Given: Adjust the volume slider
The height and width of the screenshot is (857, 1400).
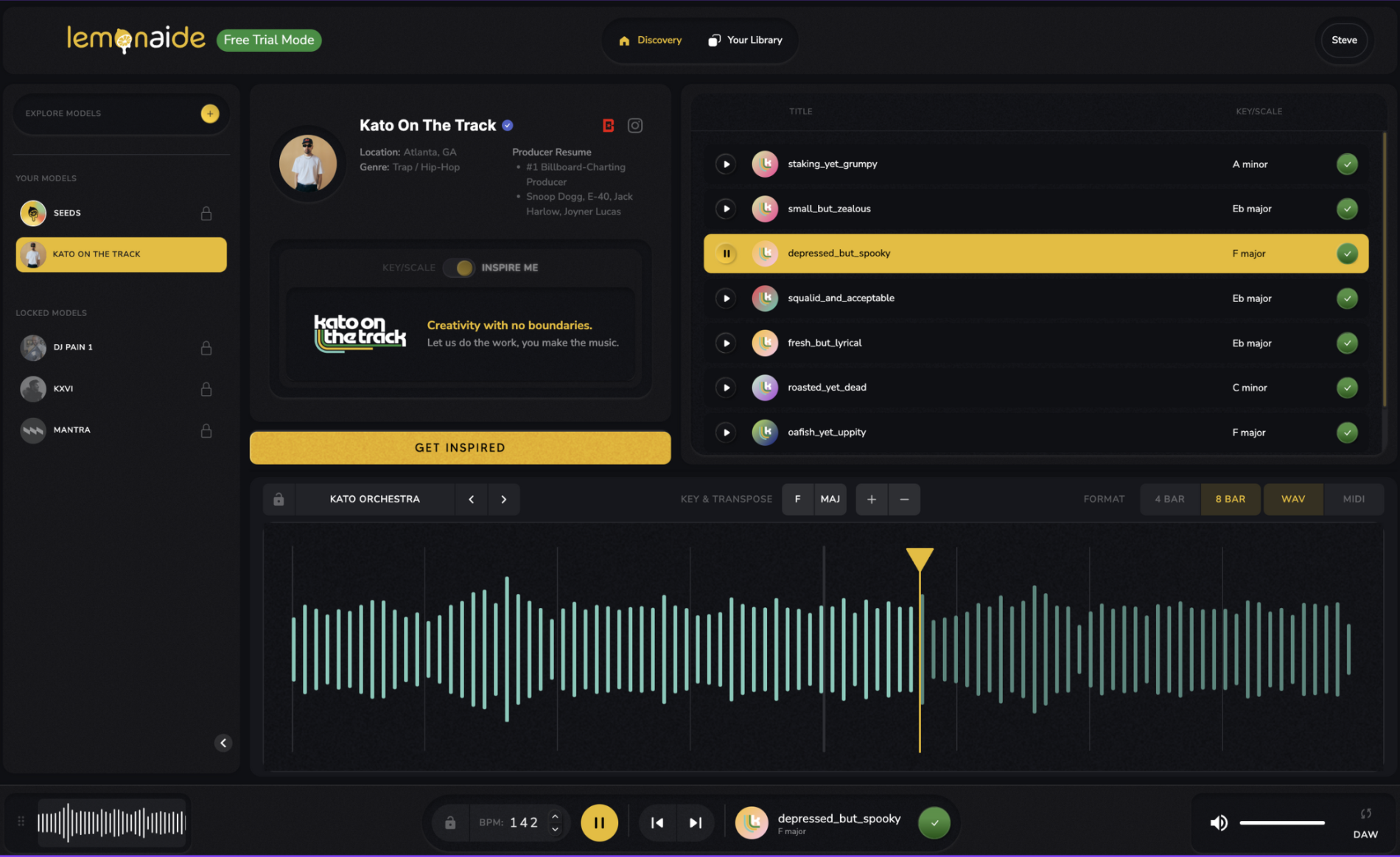Looking at the screenshot, I should (x=1282, y=822).
